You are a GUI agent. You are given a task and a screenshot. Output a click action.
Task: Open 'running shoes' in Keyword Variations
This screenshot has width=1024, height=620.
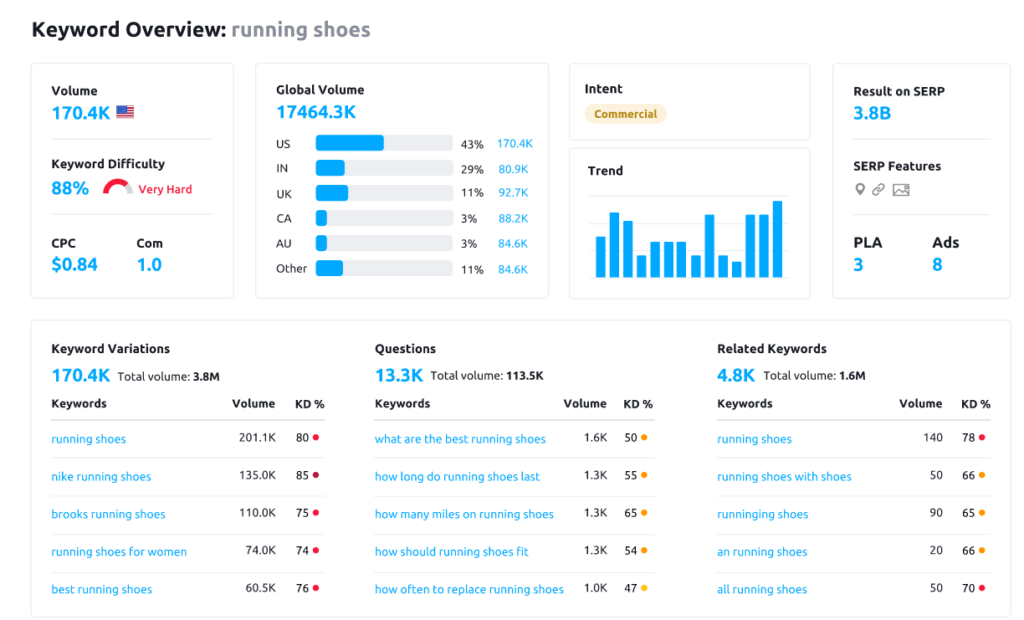point(89,439)
